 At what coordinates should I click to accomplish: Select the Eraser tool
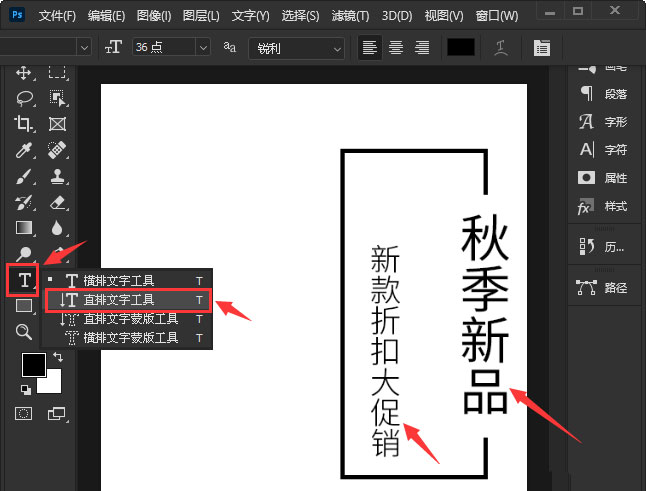(57, 202)
